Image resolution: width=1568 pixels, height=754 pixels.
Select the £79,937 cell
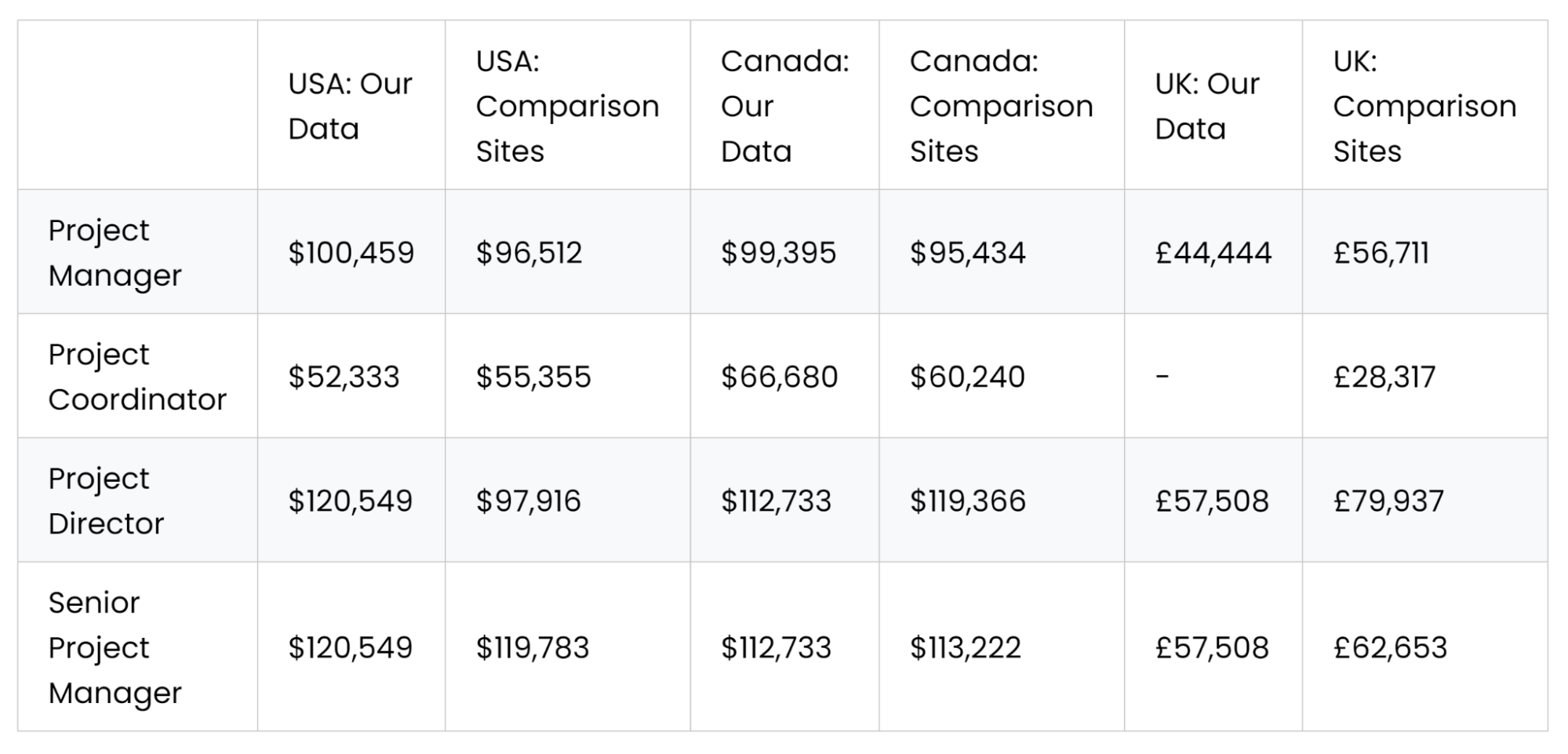pyautogui.click(x=1388, y=501)
